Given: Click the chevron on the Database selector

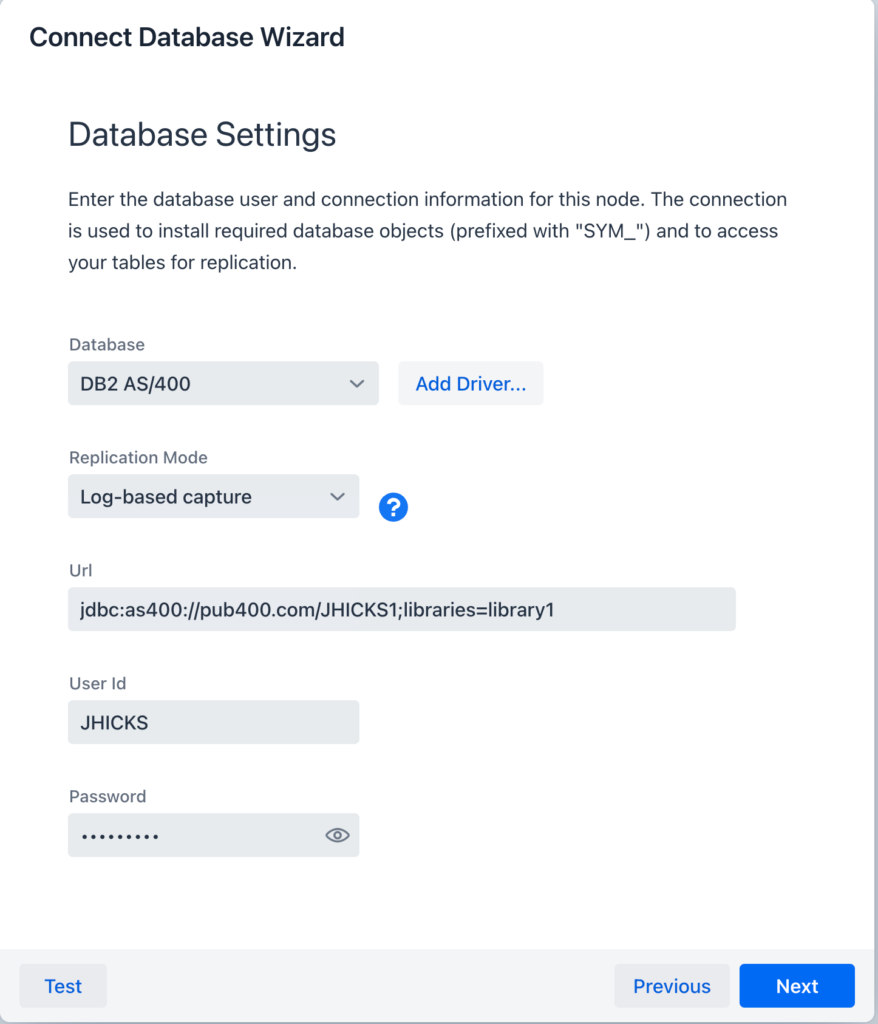Looking at the screenshot, I should tap(358, 383).
